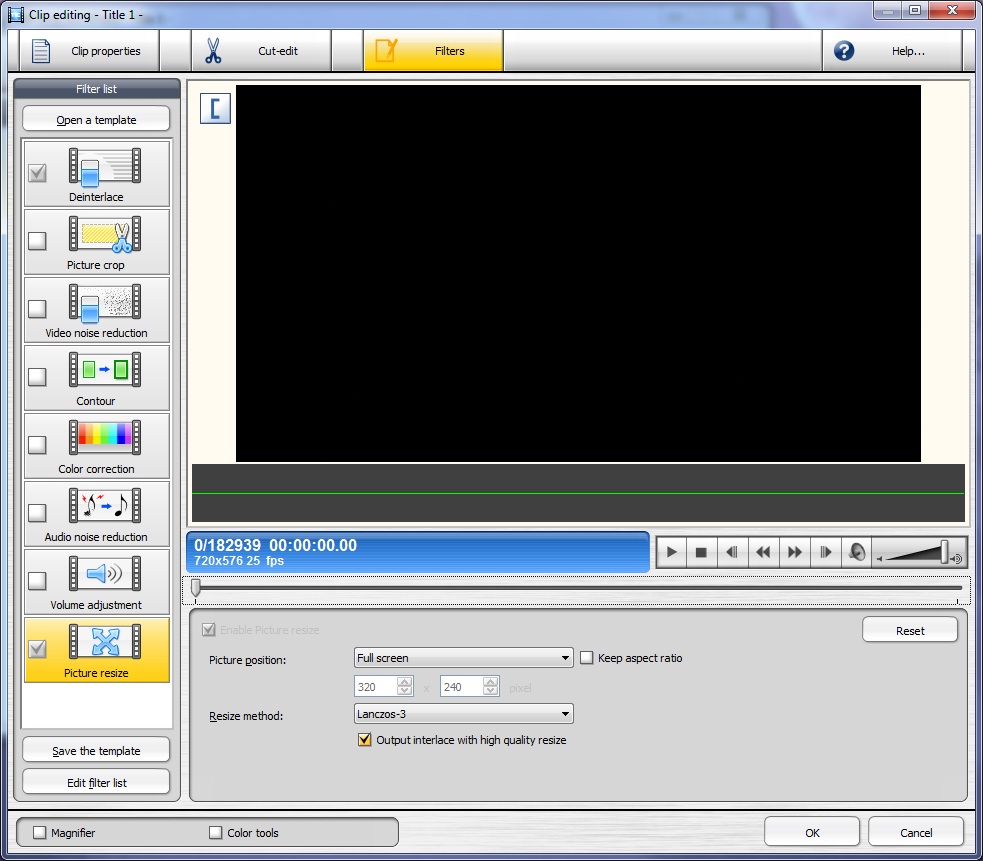Reset the picture resize settings
983x861 pixels.
click(910, 630)
